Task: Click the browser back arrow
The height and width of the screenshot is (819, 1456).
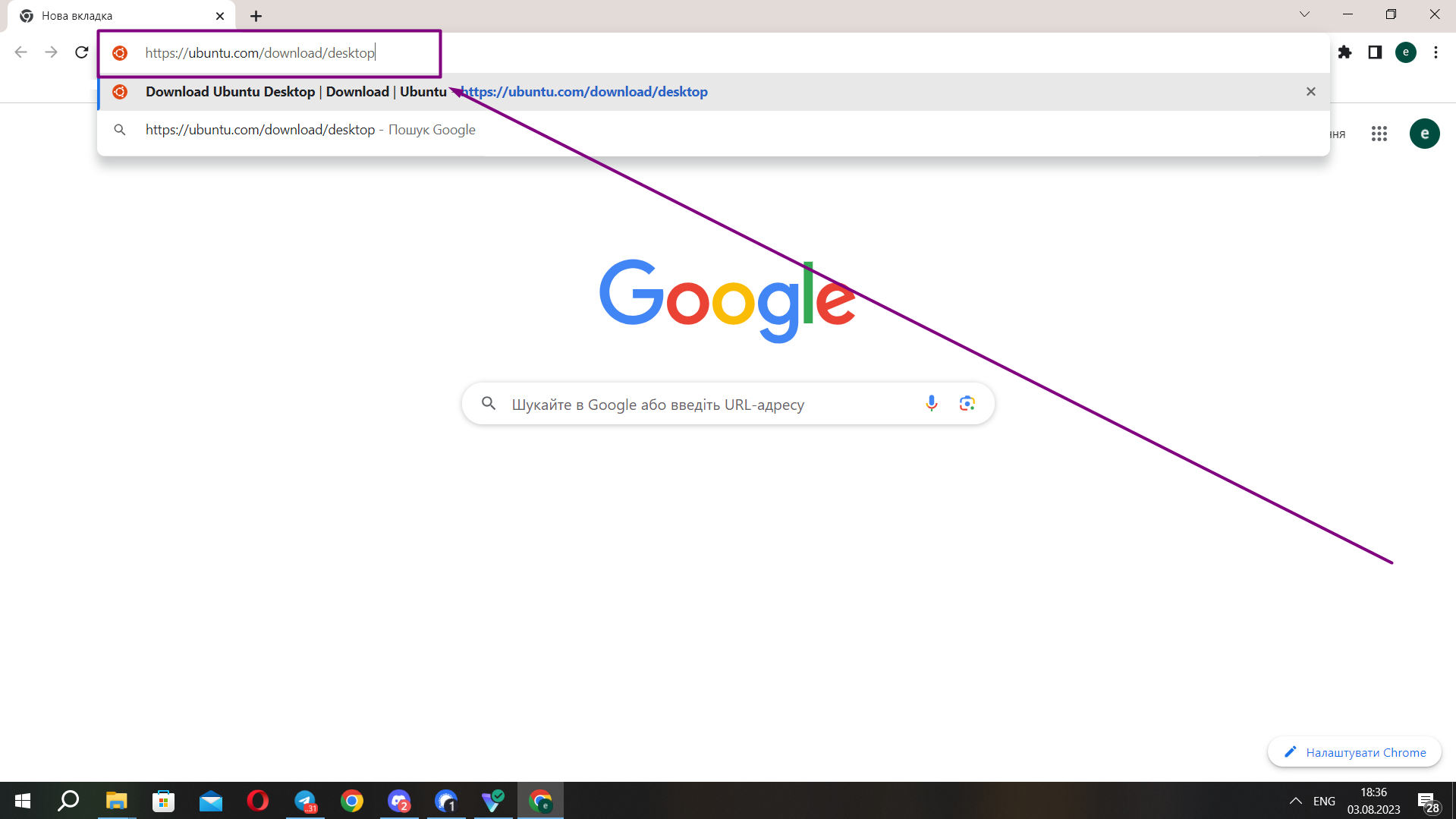Action: pos(21,52)
